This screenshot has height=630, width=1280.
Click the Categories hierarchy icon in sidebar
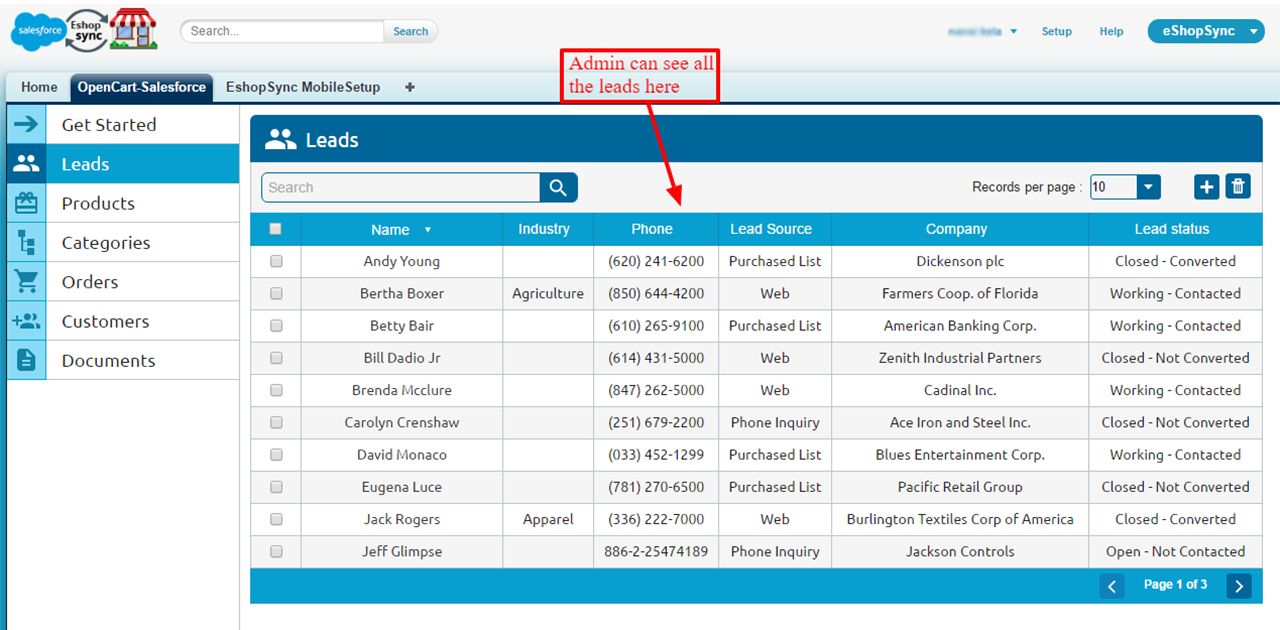pos(26,242)
